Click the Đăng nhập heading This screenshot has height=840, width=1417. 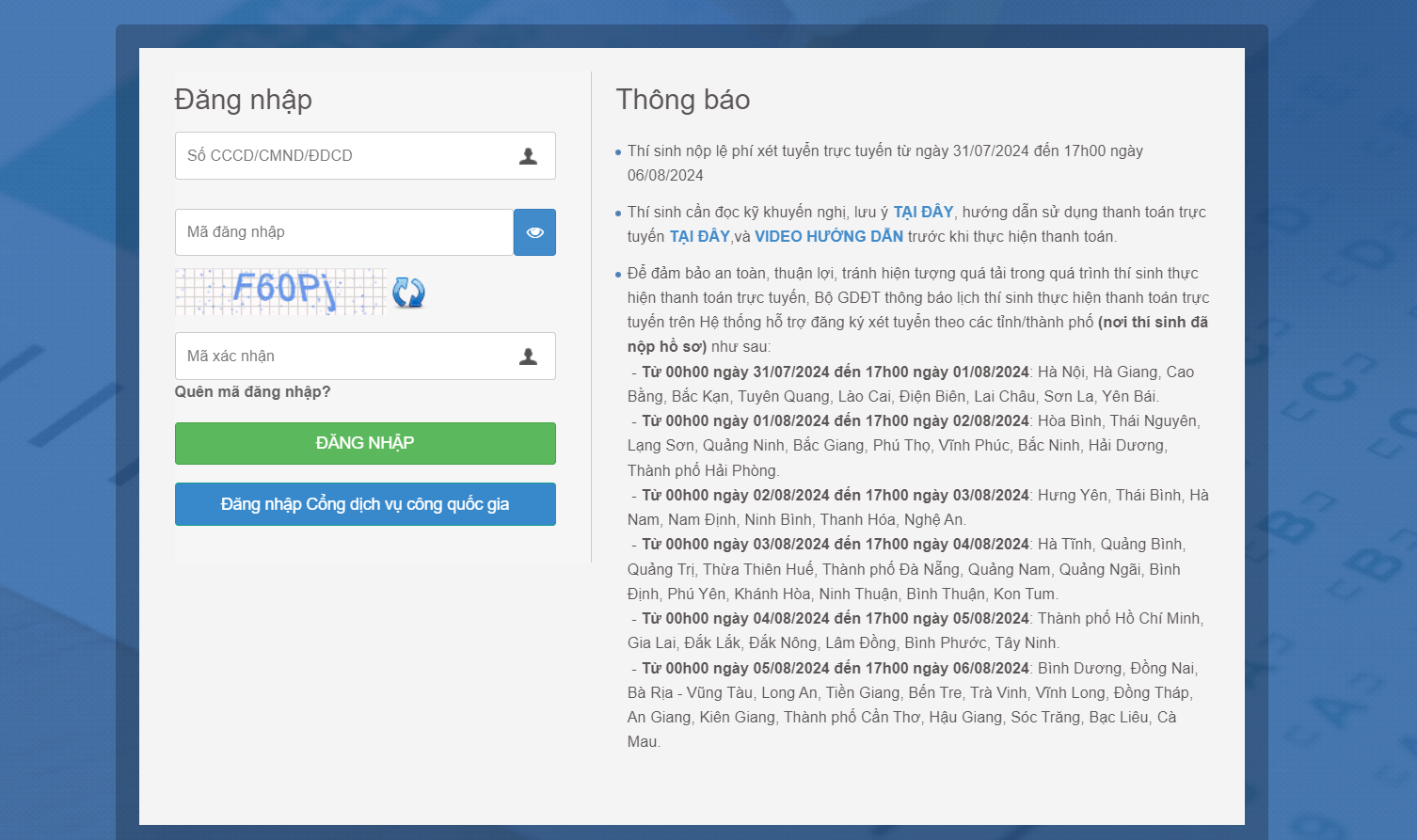click(x=243, y=100)
